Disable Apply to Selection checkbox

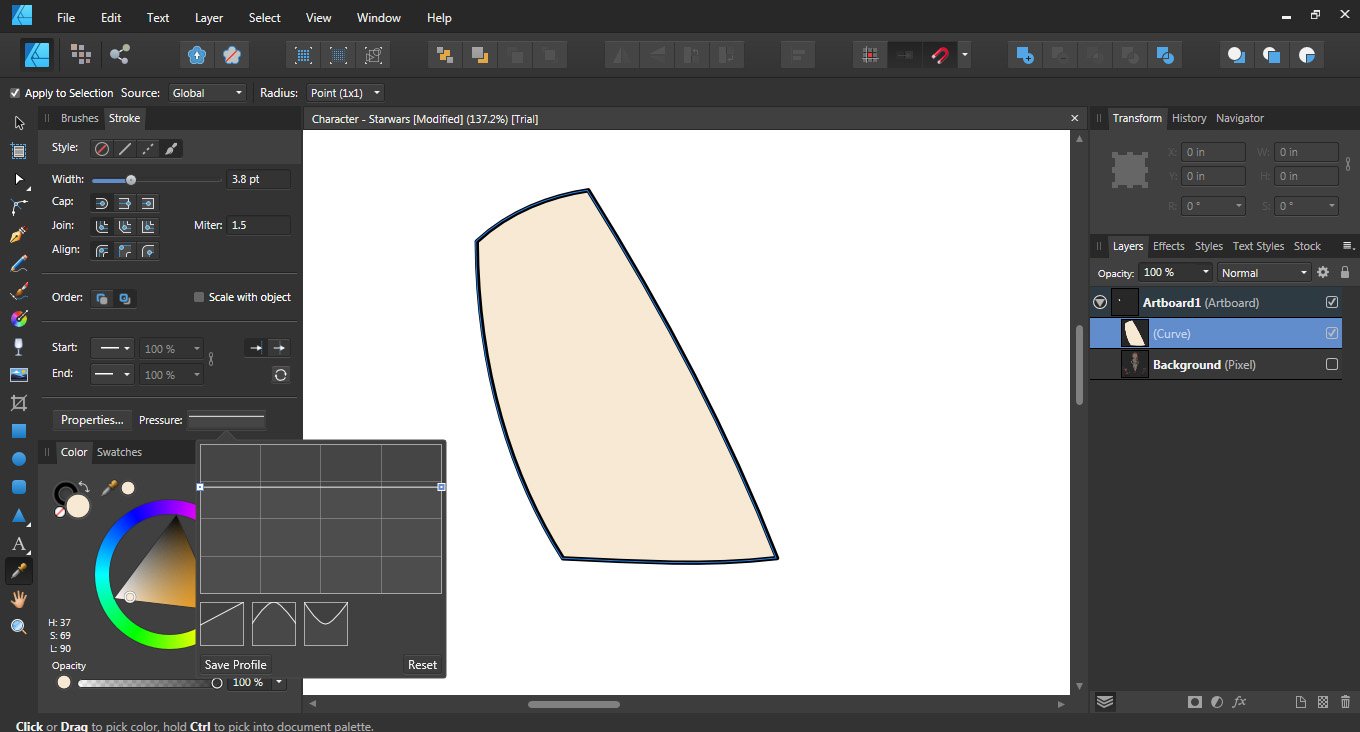14,92
